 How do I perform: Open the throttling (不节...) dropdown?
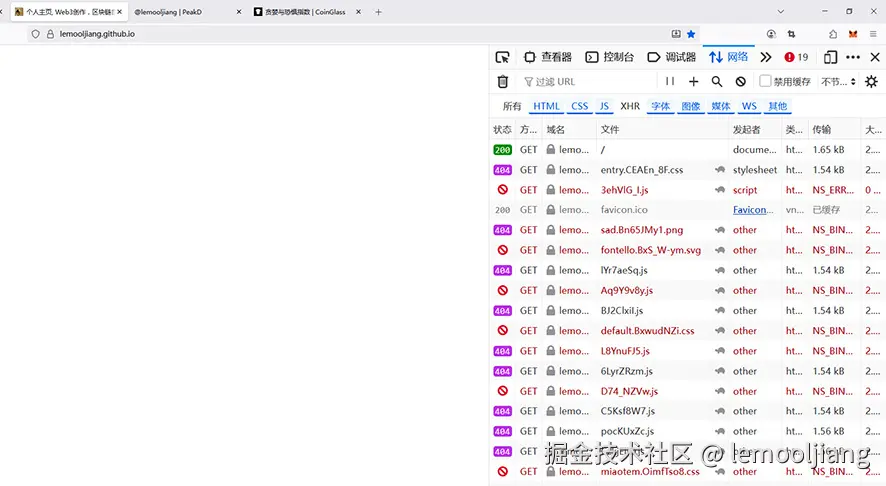(839, 82)
